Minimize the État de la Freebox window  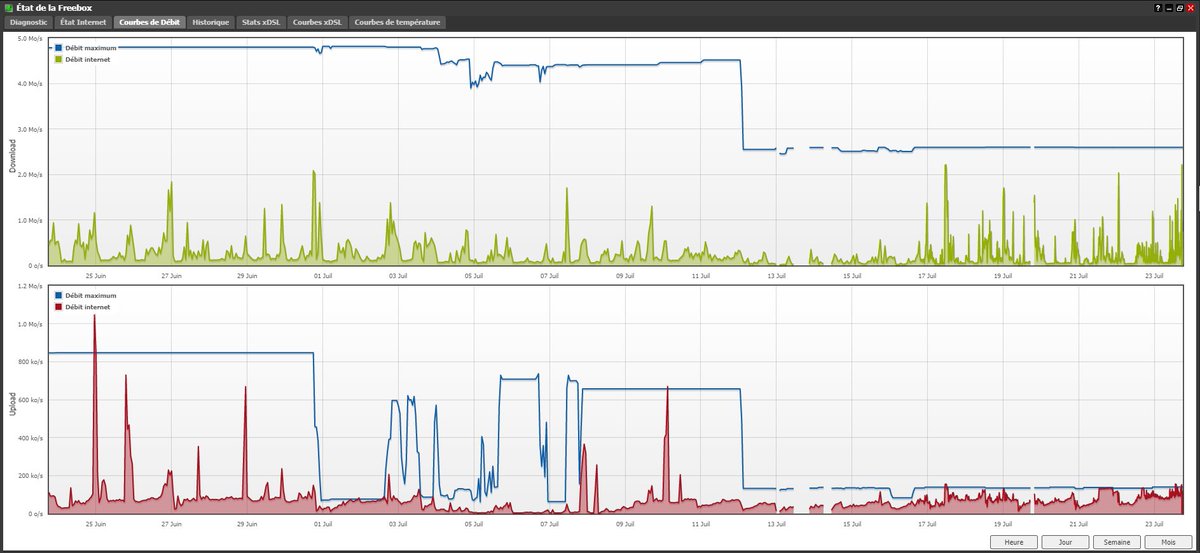coord(1170,7)
